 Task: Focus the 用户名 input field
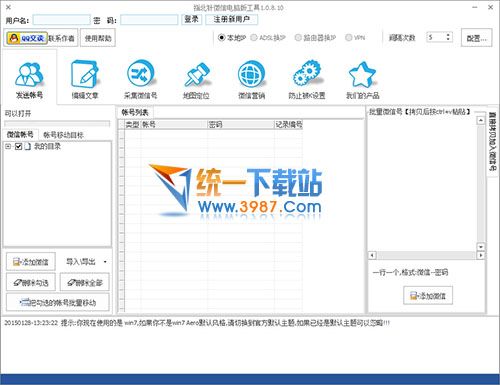(x=62, y=20)
